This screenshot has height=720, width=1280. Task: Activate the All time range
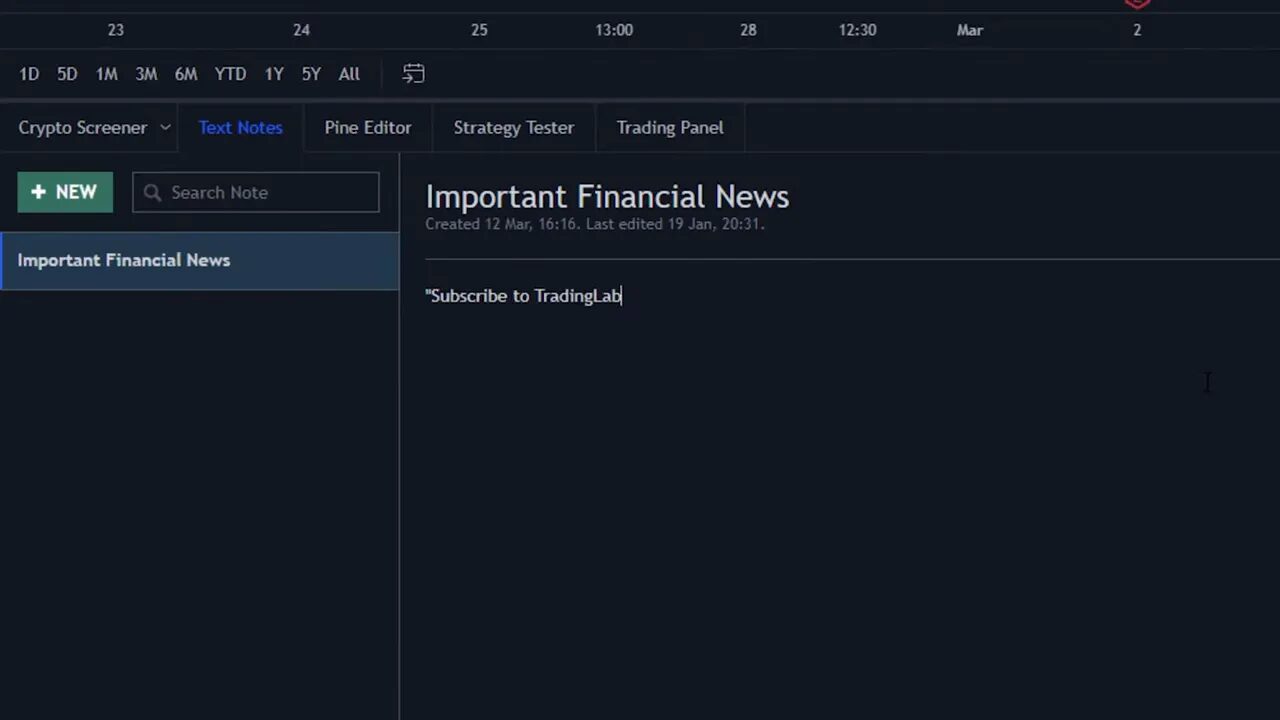click(348, 73)
